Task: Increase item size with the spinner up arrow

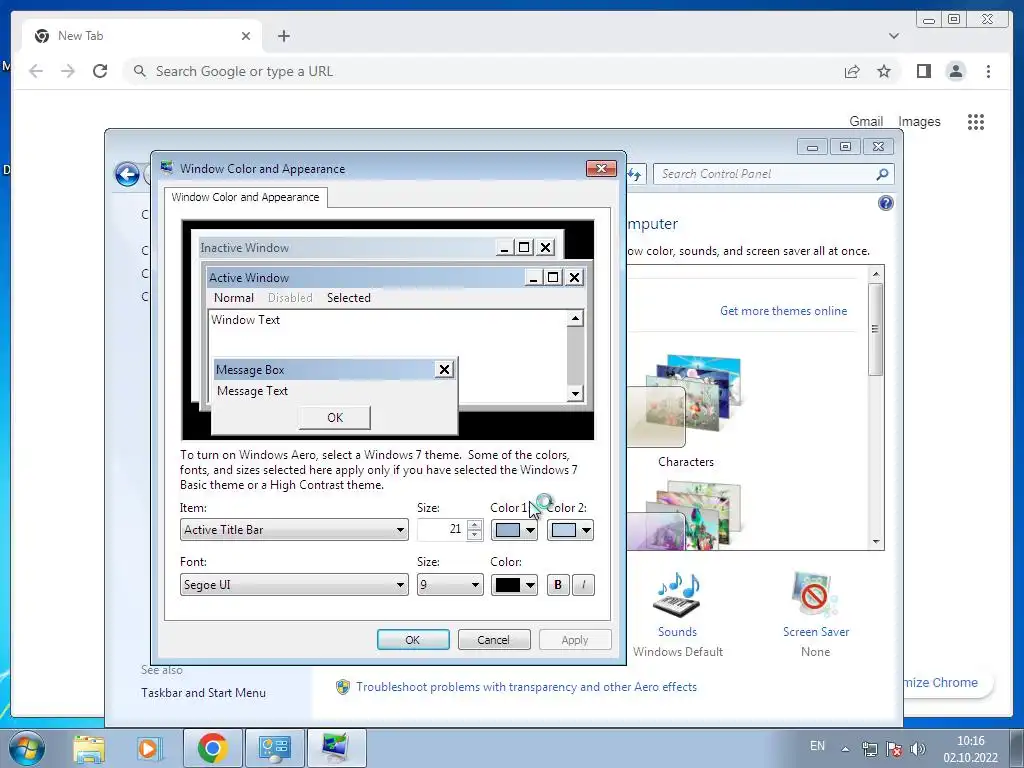Action: tap(475, 524)
